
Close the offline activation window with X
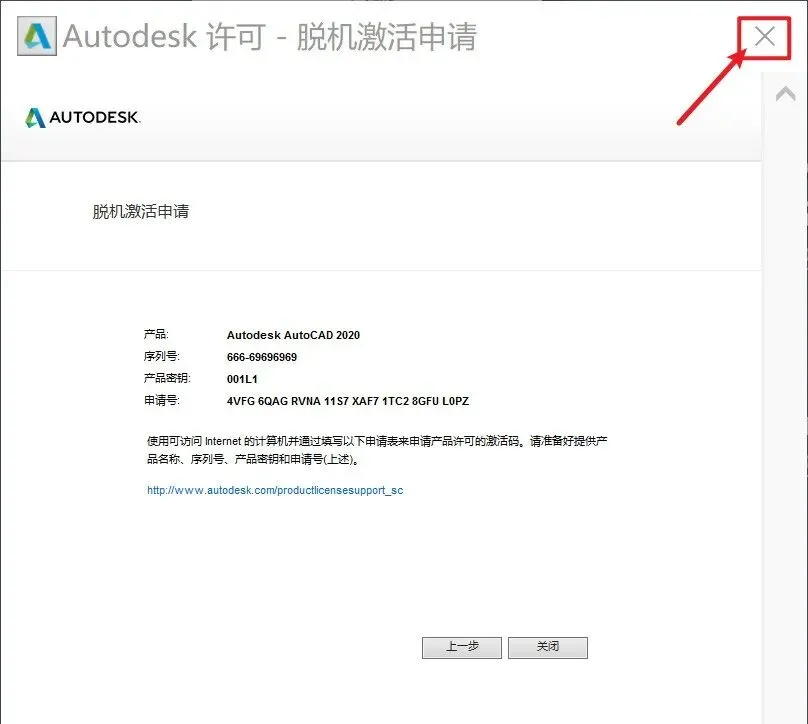click(x=765, y=37)
